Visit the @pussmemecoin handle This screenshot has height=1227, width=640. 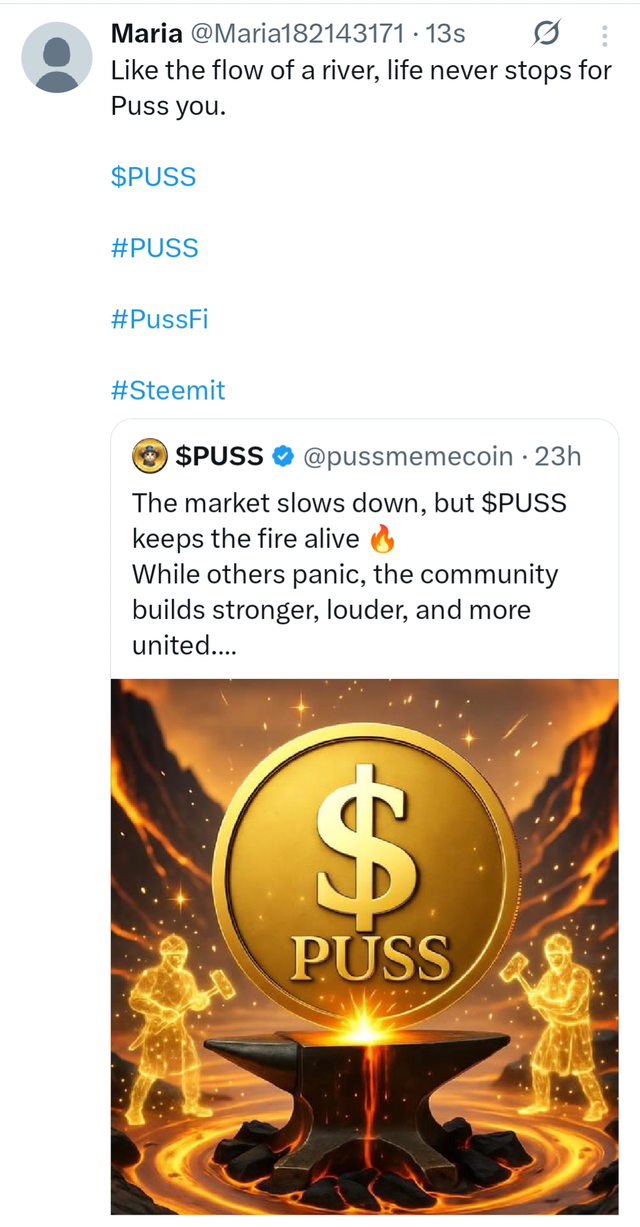[408, 457]
